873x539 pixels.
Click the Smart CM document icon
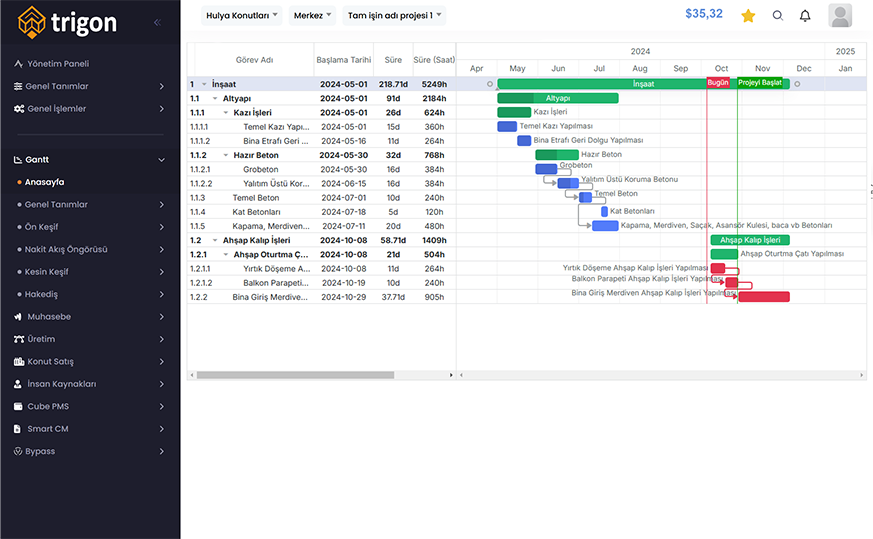(17, 429)
